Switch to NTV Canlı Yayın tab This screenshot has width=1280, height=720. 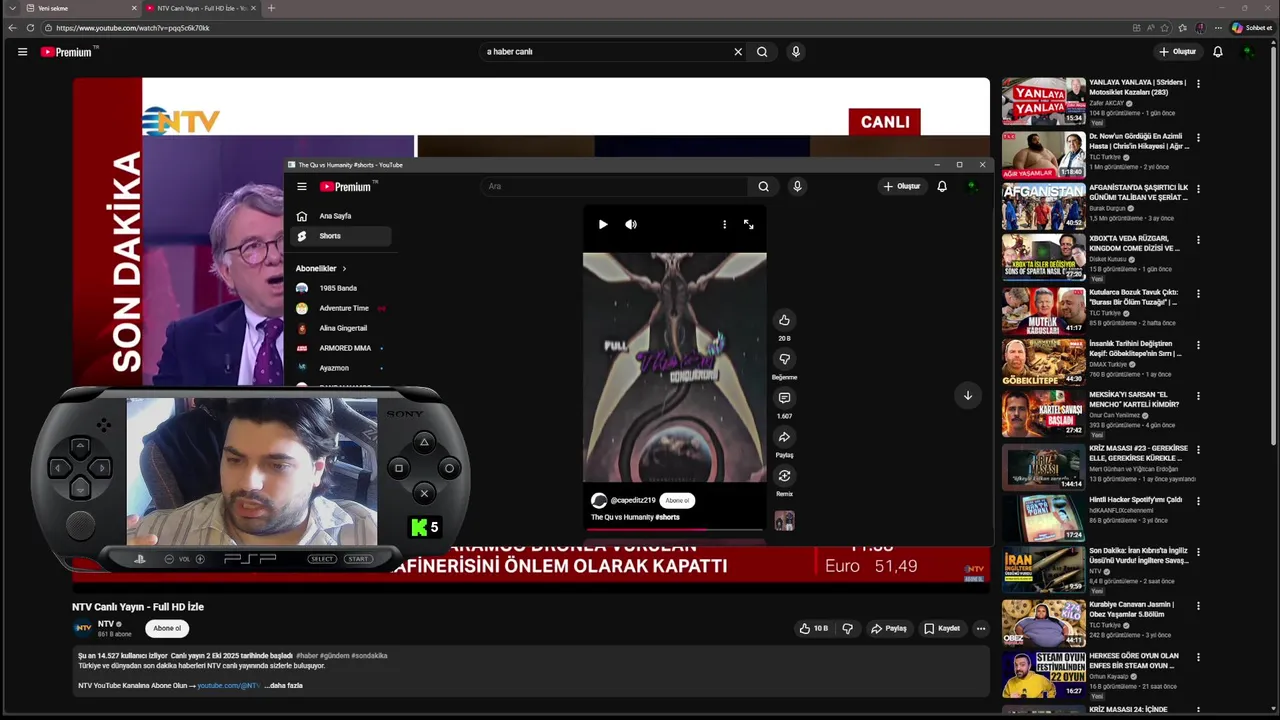point(200,8)
